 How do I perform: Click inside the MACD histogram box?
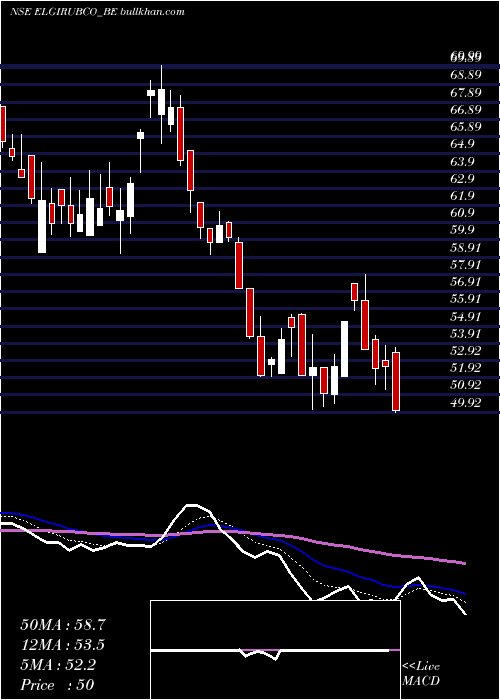pyautogui.click(x=275, y=650)
